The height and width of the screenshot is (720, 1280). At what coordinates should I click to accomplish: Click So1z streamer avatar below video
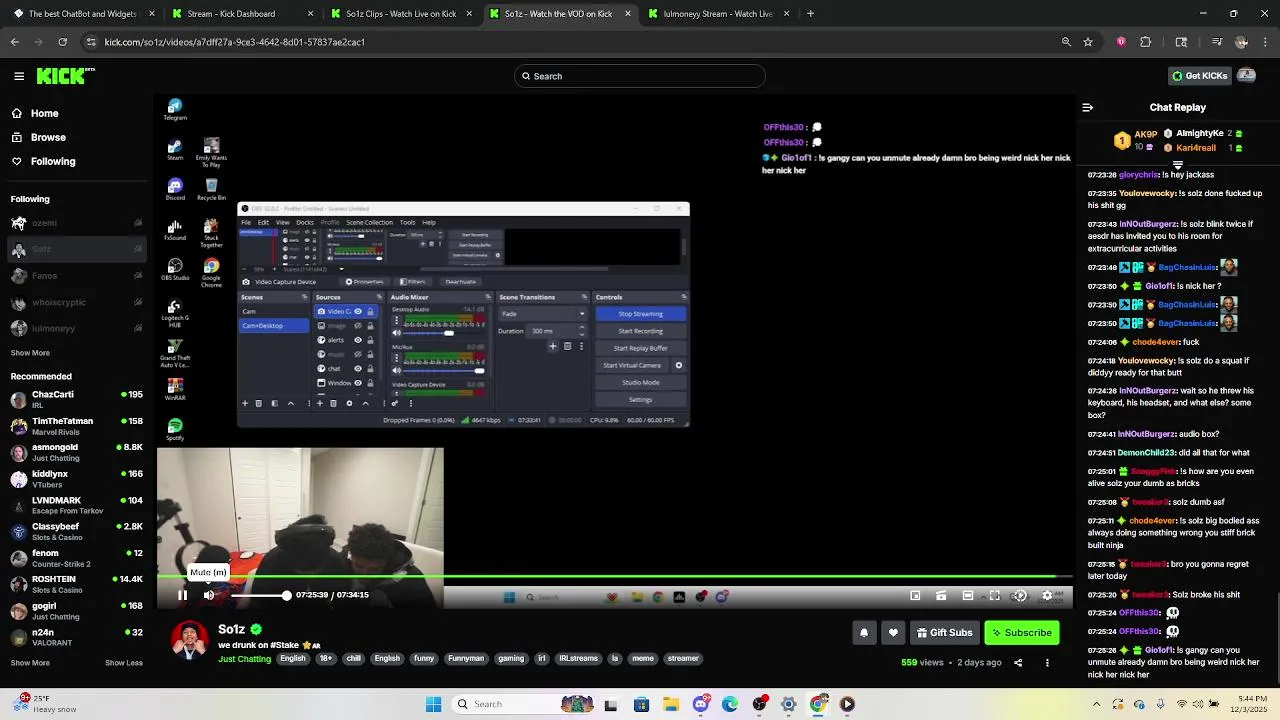pyautogui.click(x=190, y=640)
